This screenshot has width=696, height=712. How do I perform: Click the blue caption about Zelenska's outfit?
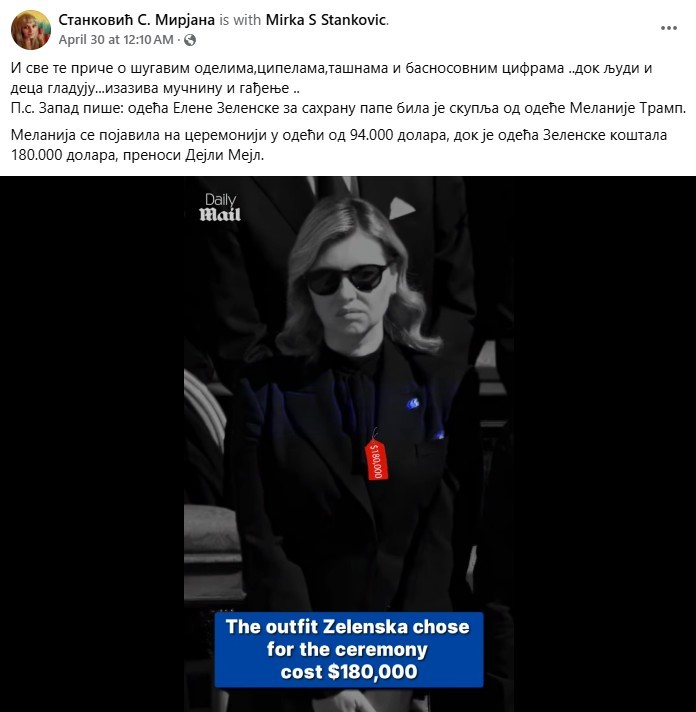click(348, 649)
